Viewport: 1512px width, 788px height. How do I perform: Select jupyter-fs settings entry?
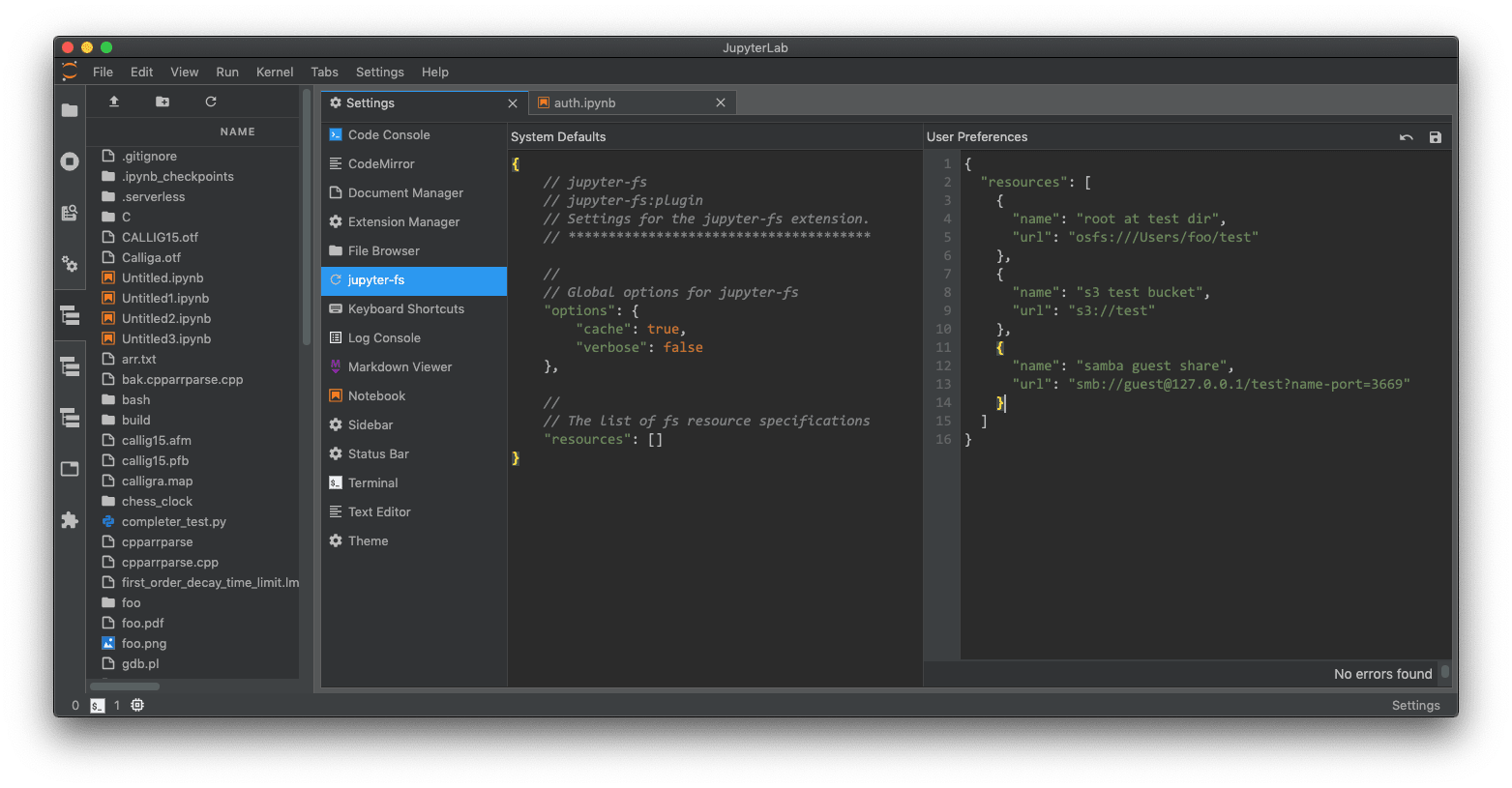pos(414,280)
